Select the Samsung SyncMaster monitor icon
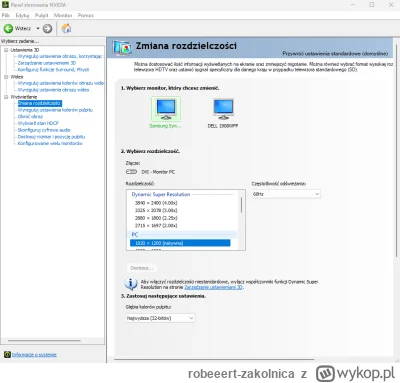Image resolution: width=400 pixels, height=383 pixels. point(166,109)
